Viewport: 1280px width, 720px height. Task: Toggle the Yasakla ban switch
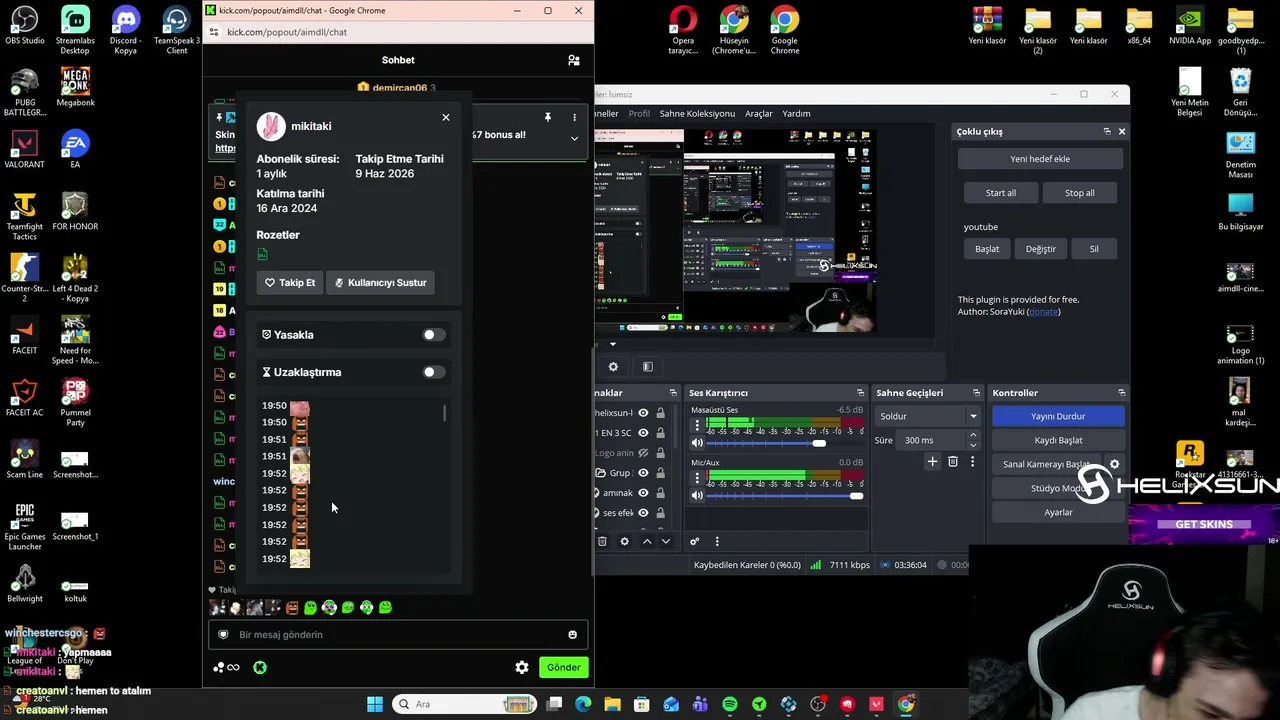click(x=432, y=335)
